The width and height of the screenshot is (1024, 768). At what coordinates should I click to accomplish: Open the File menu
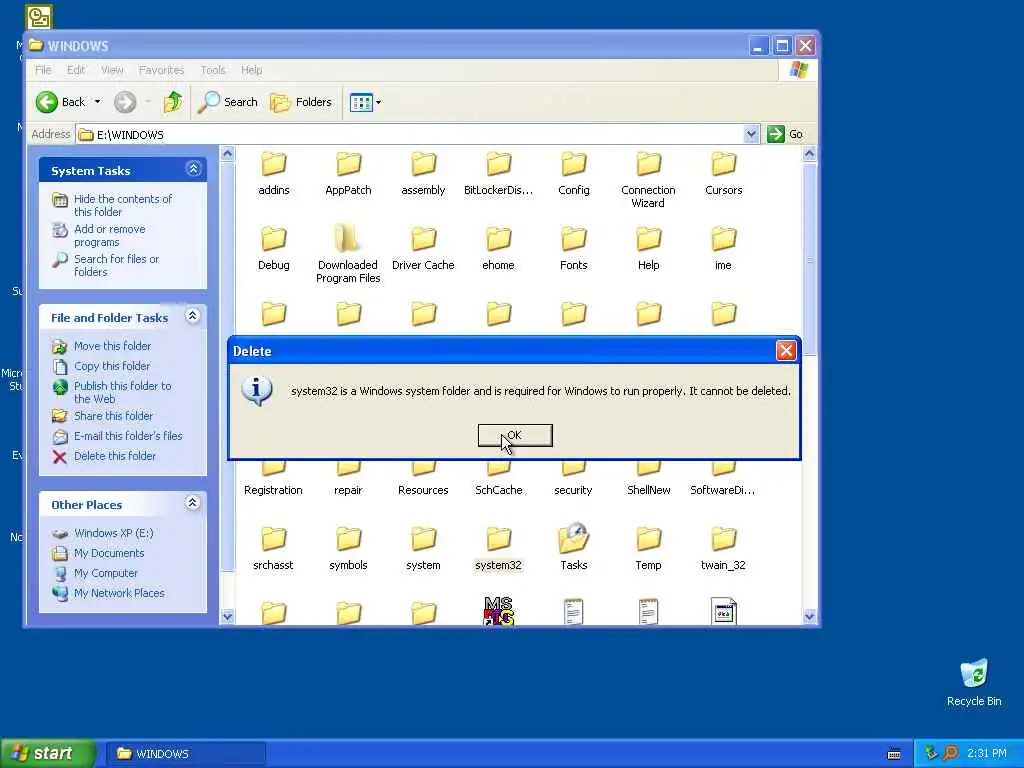pyautogui.click(x=43, y=70)
